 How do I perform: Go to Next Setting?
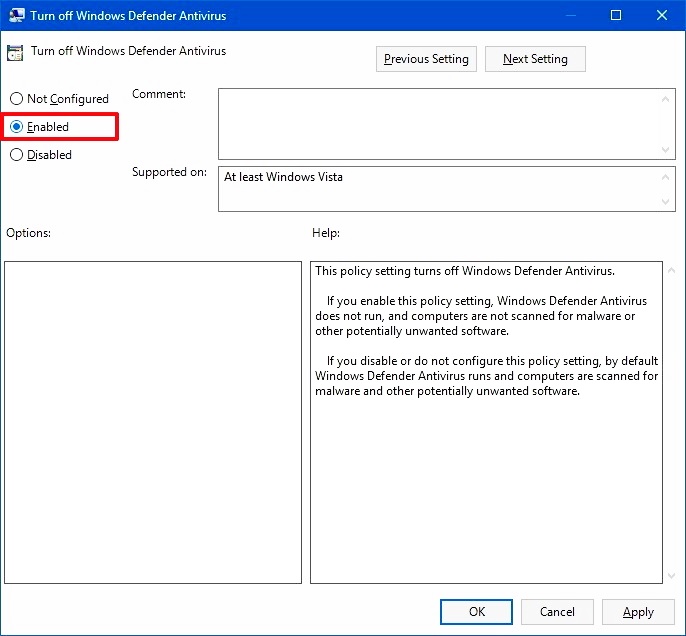coord(535,59)
